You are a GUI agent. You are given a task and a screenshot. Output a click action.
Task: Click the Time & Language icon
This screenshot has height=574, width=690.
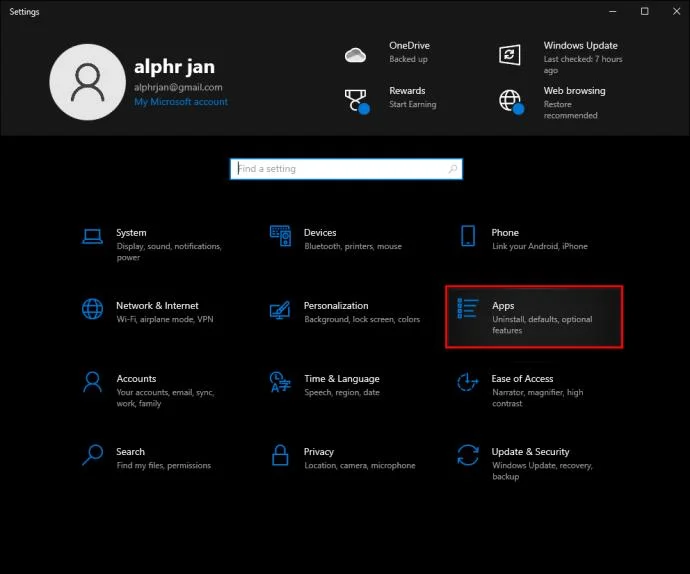pyautogui.click(x=280, y=382)
